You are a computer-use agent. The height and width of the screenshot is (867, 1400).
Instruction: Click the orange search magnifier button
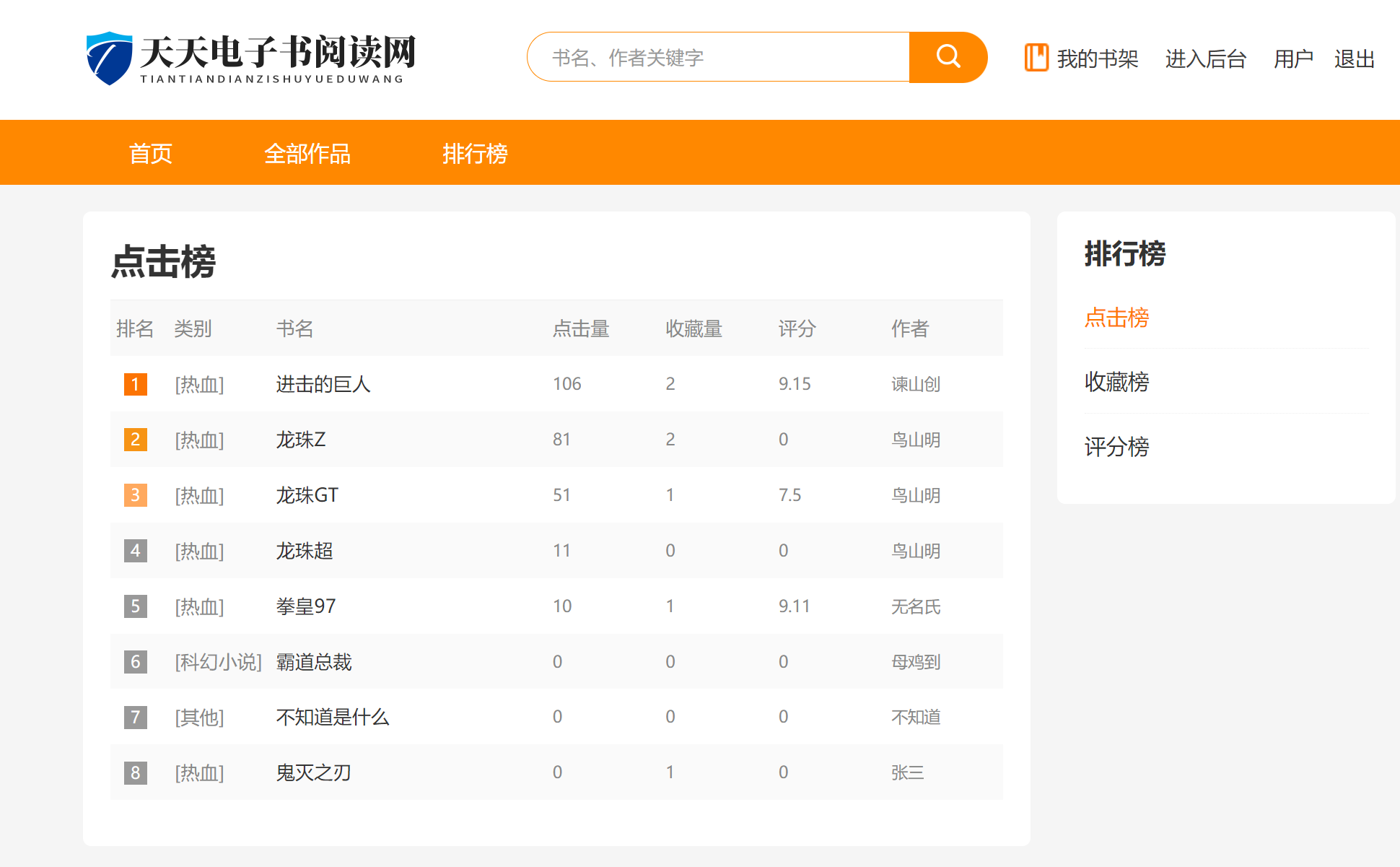point(948,57)
